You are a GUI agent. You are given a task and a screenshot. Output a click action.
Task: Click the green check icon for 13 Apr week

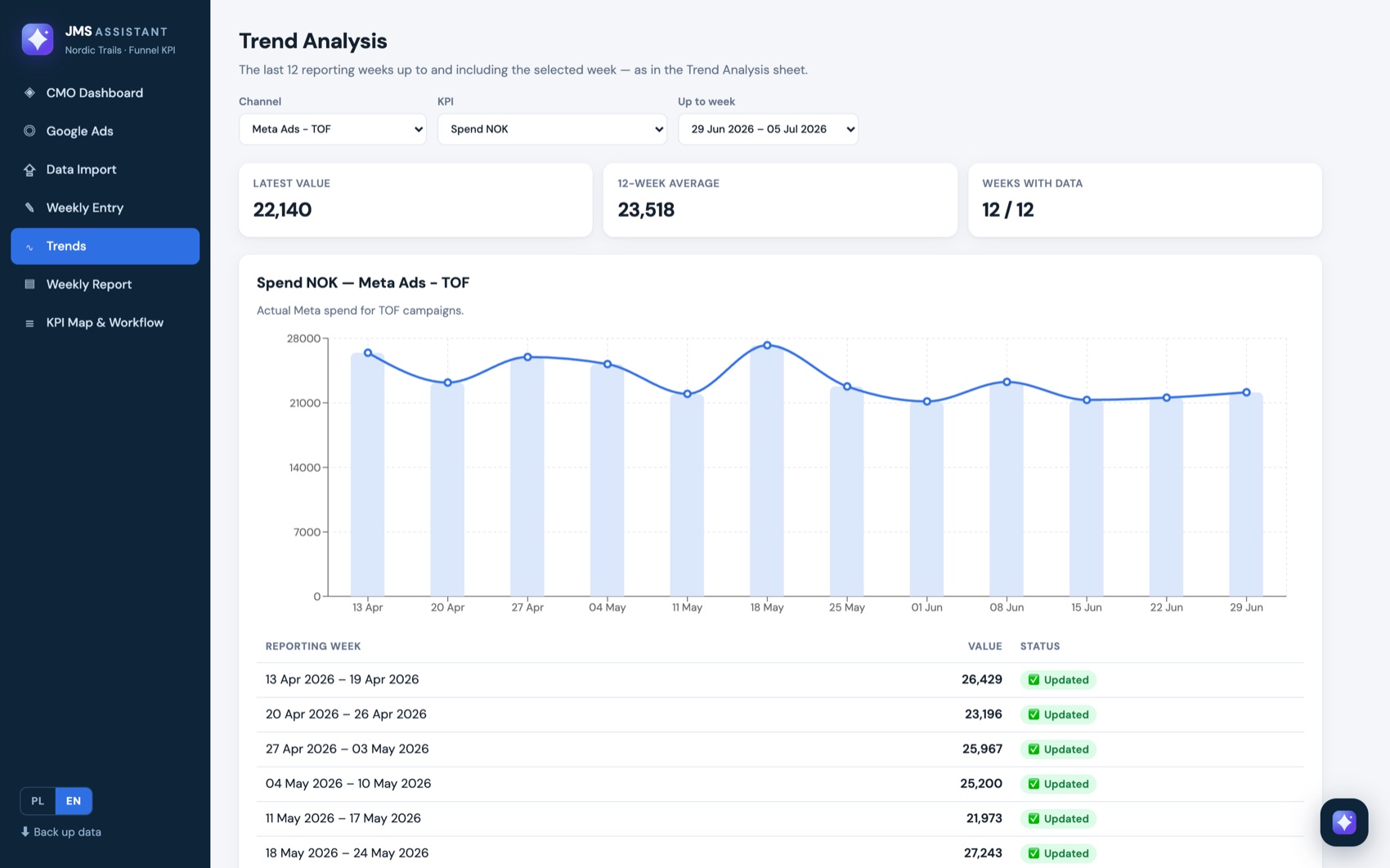click(x=1034, y=680)
